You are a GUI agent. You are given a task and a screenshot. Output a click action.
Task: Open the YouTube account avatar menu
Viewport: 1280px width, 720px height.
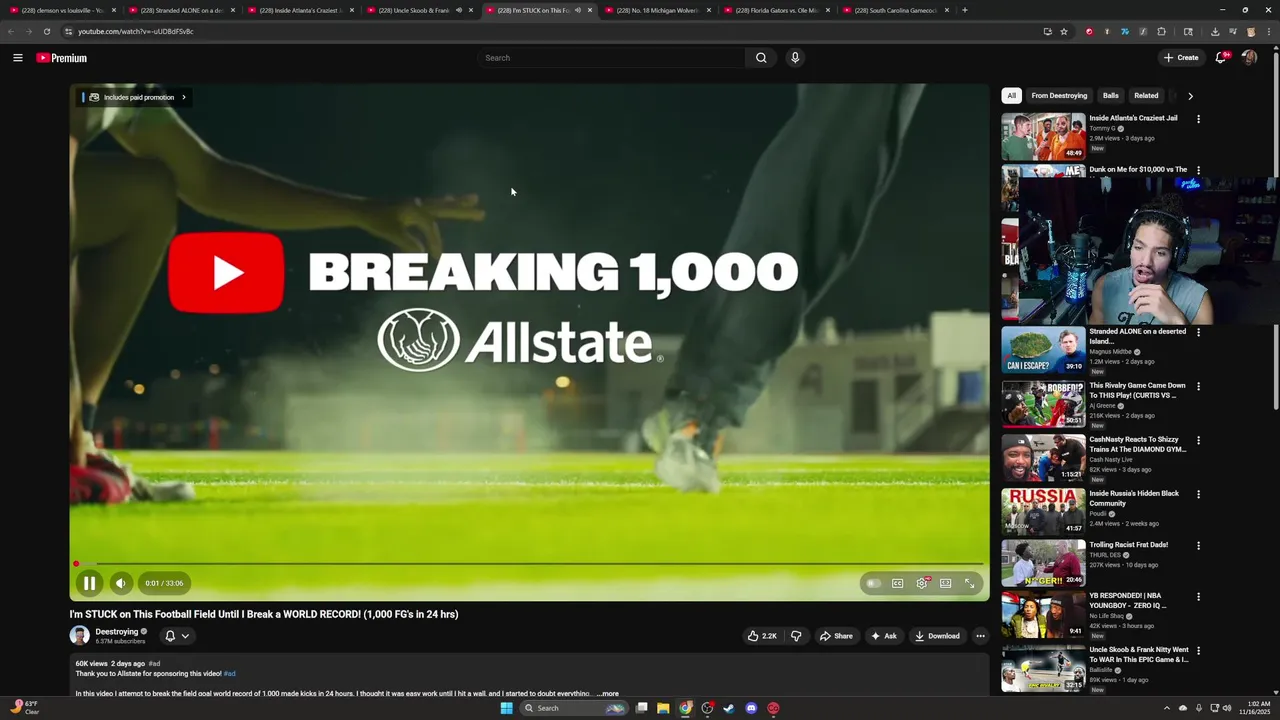(x=1249, y=58)
